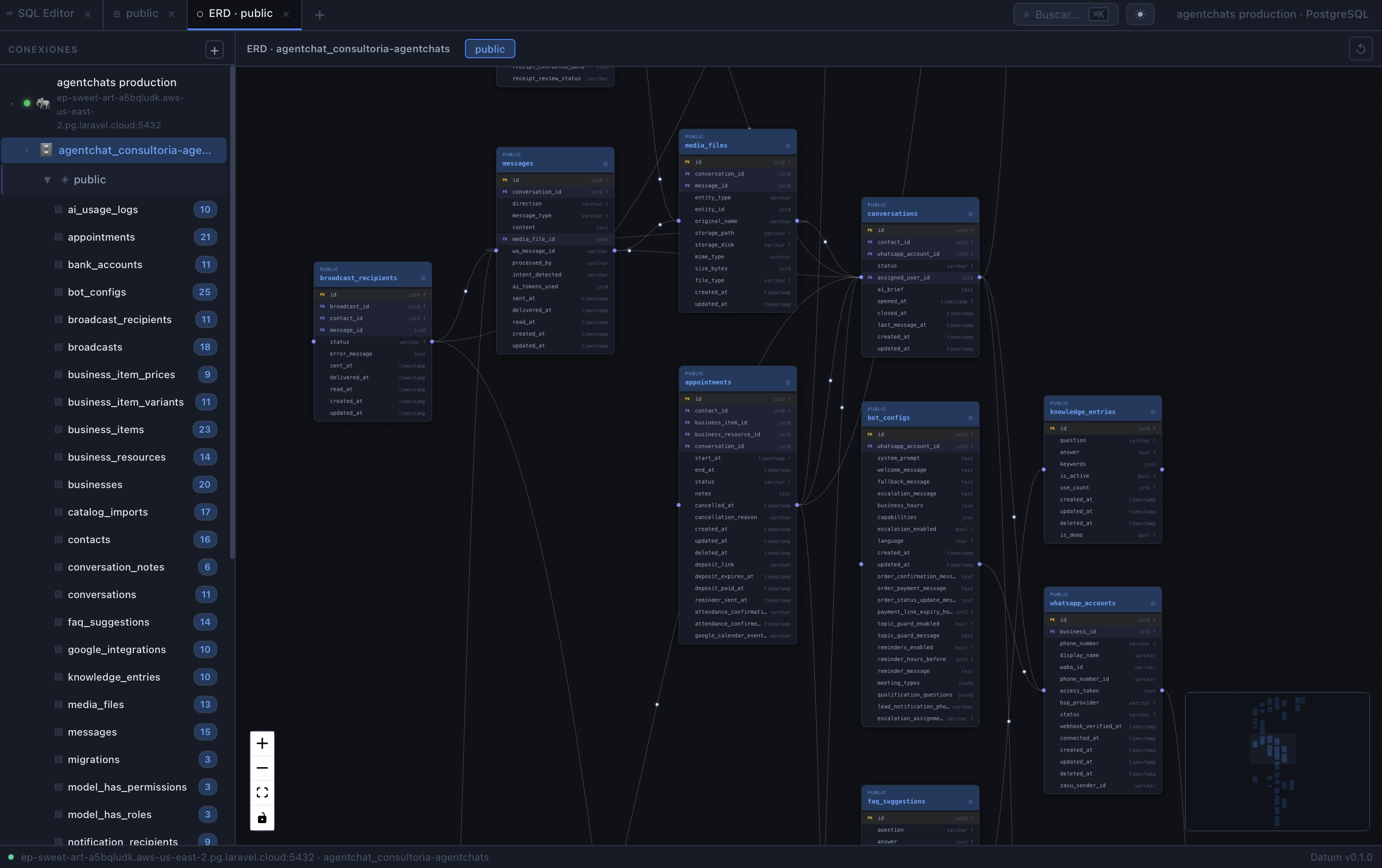
Task: Open conversation_notes in the sidebar
Action: pos(114,567)
